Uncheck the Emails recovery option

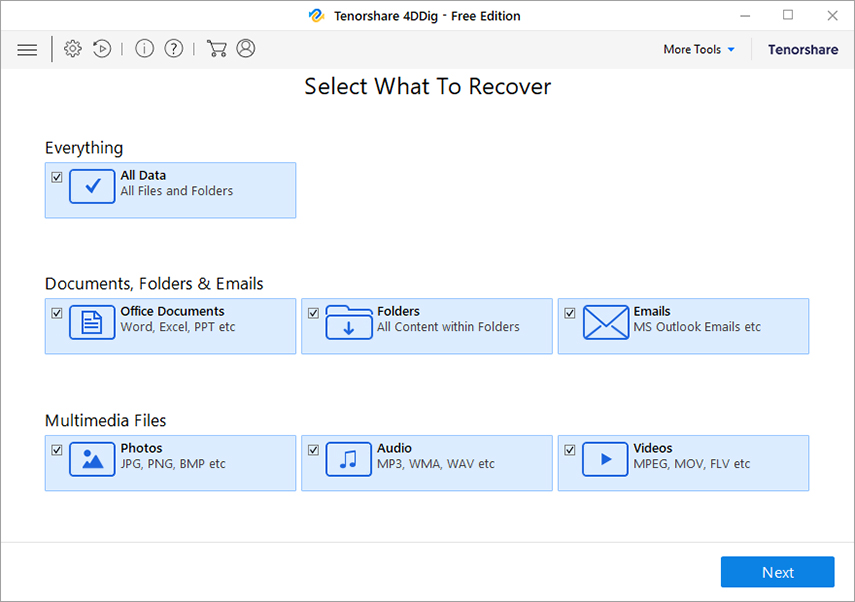[570, 313]
